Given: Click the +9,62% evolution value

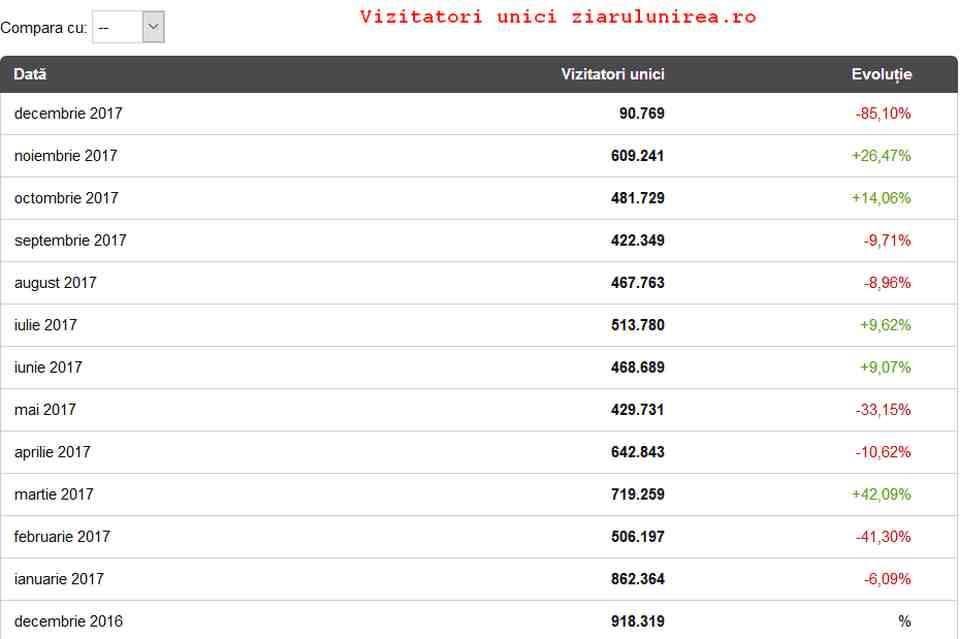Looking at the screenshot, I should click(x=885, y=325).
